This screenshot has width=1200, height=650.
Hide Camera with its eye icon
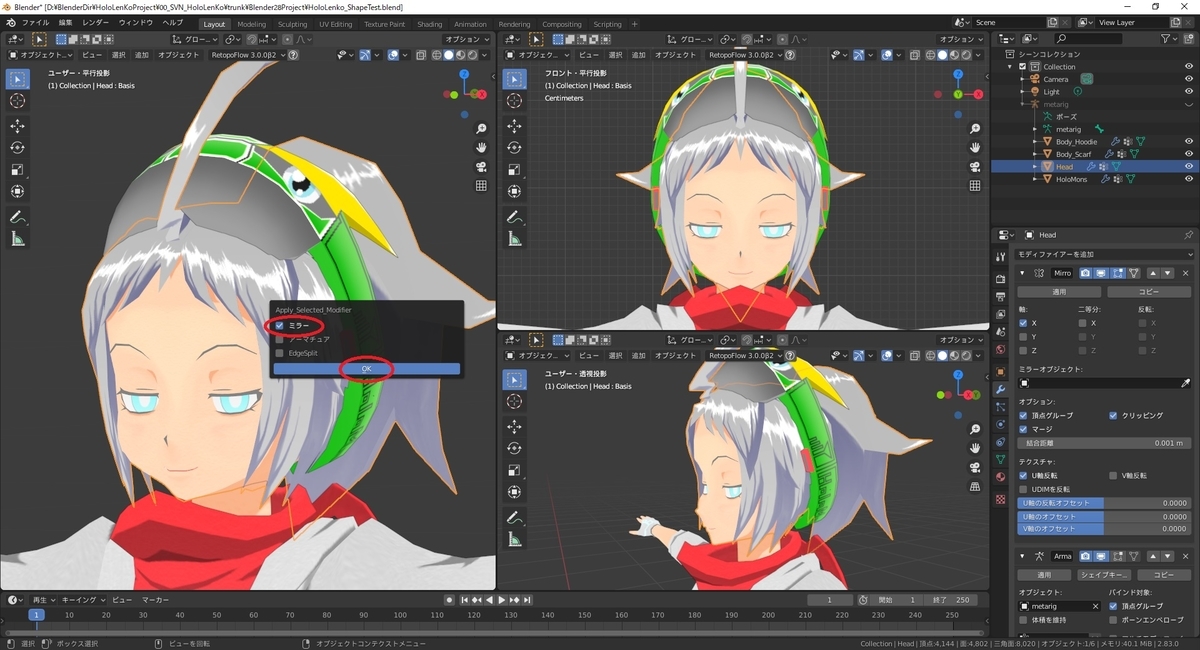pyautogui.click(x=1189, y=79)
